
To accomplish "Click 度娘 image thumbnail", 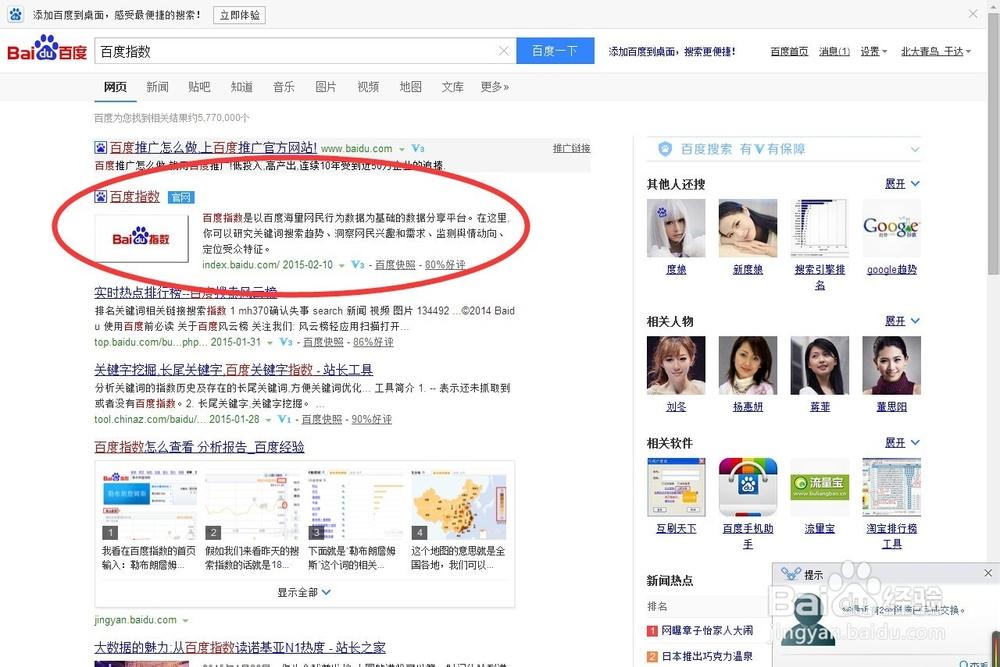I will point(676,228).
